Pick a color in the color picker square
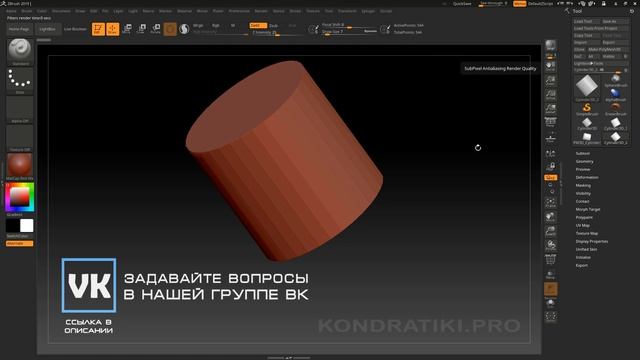This screenshot has width=640, height=360. tap(20, 197)
